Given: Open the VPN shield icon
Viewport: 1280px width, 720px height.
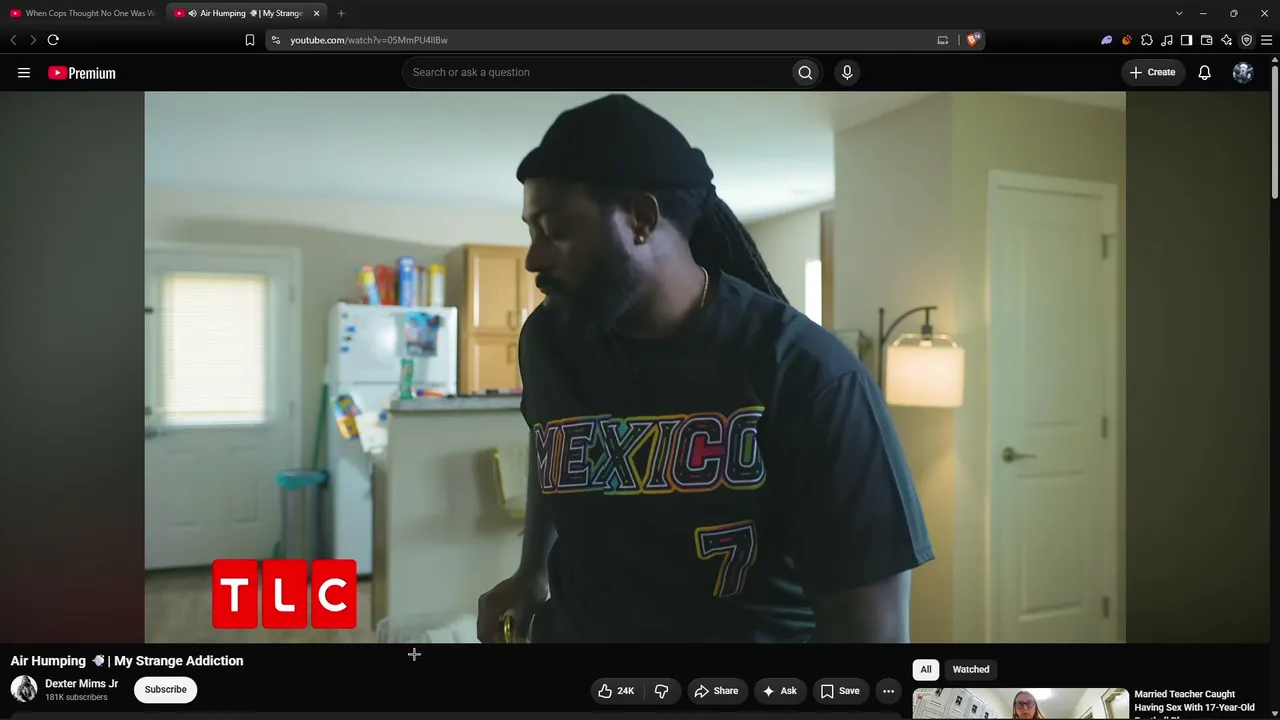Looking at the screenshot, I should [1246, 40].
